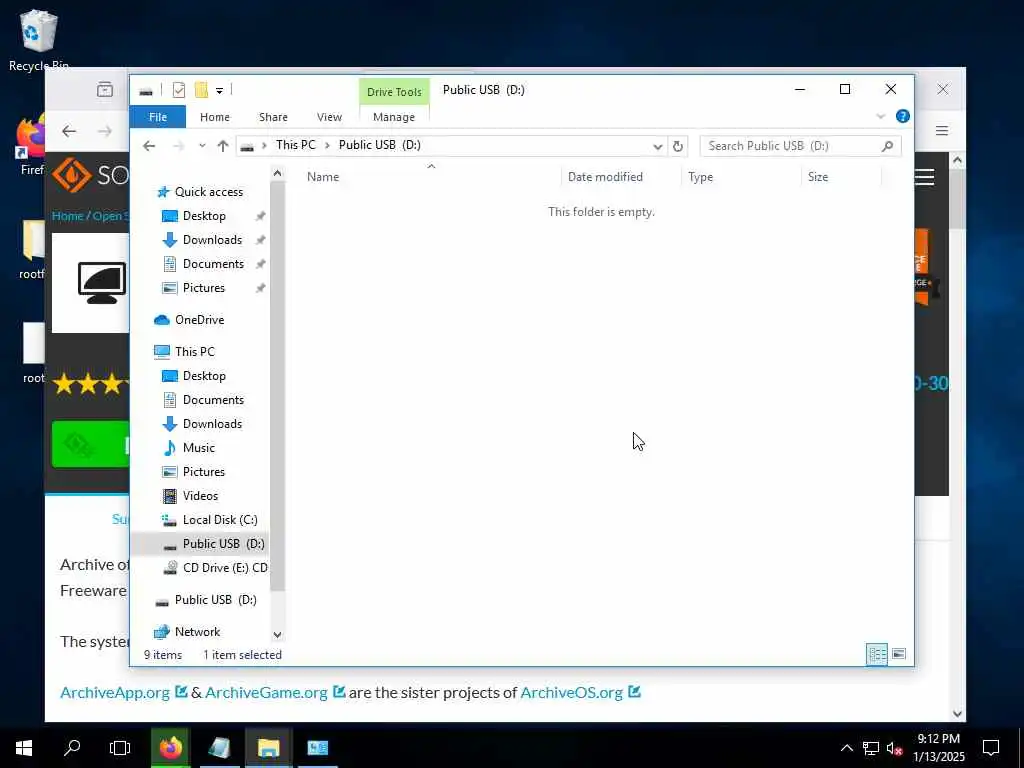
Task: Click the Explorer Back arrow button
Action: click(149, 146)
